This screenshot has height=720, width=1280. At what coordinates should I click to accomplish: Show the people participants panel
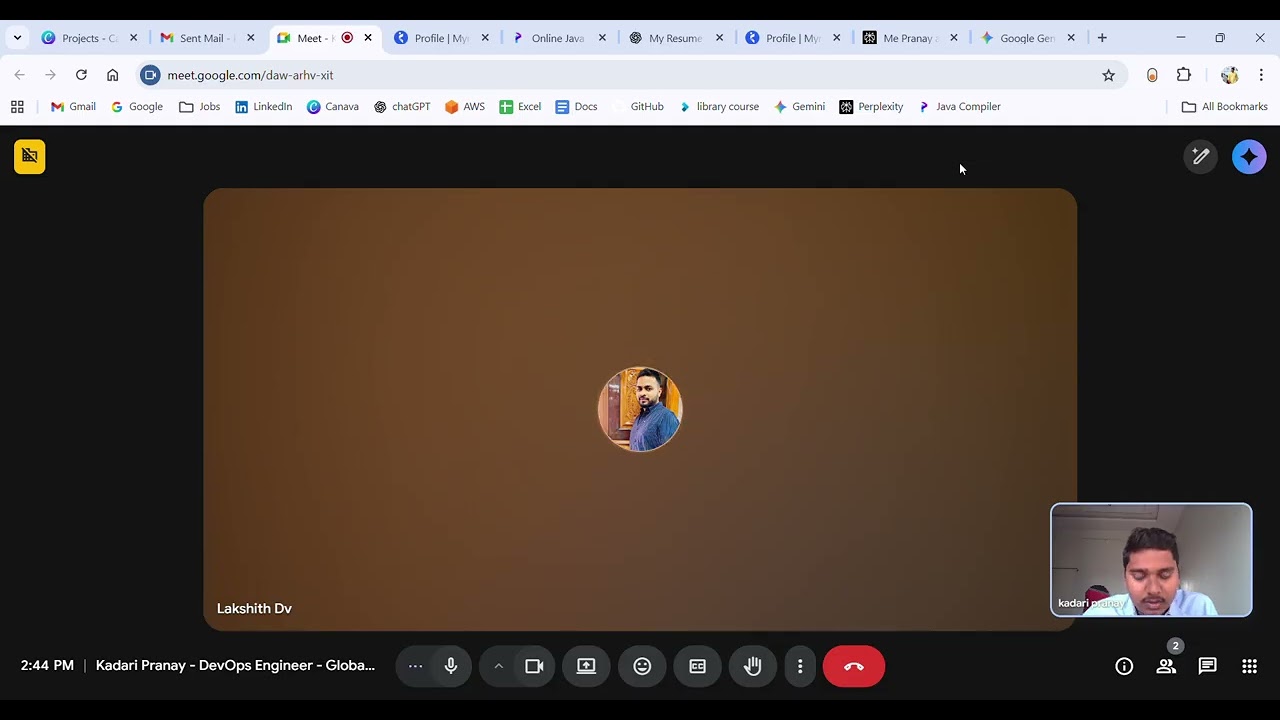point(1166,666)
